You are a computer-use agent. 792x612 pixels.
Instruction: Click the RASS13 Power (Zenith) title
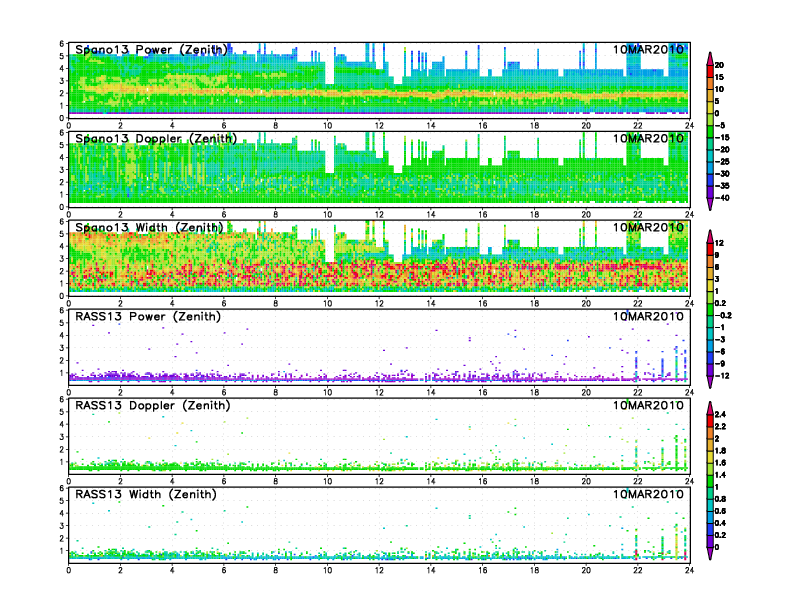147,317
